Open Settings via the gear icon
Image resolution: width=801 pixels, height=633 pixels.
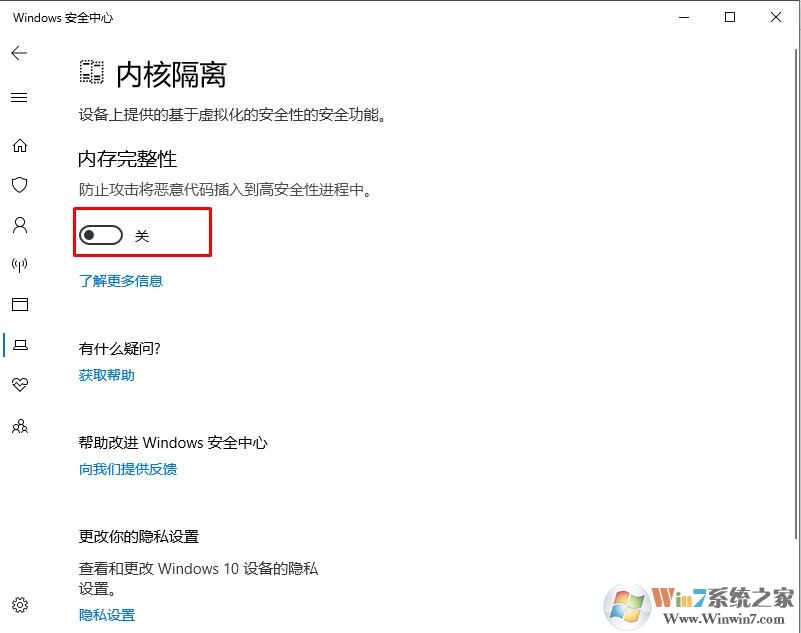20,605
